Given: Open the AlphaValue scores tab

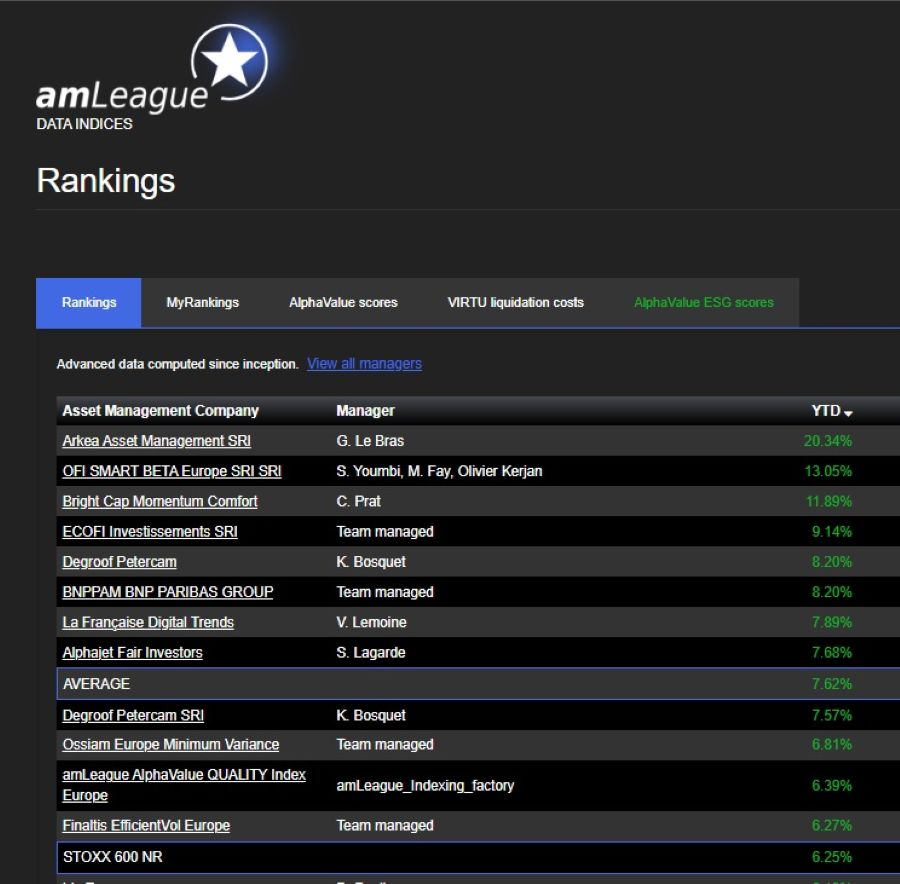Looking at the screenshot, I should pos(343,303).
